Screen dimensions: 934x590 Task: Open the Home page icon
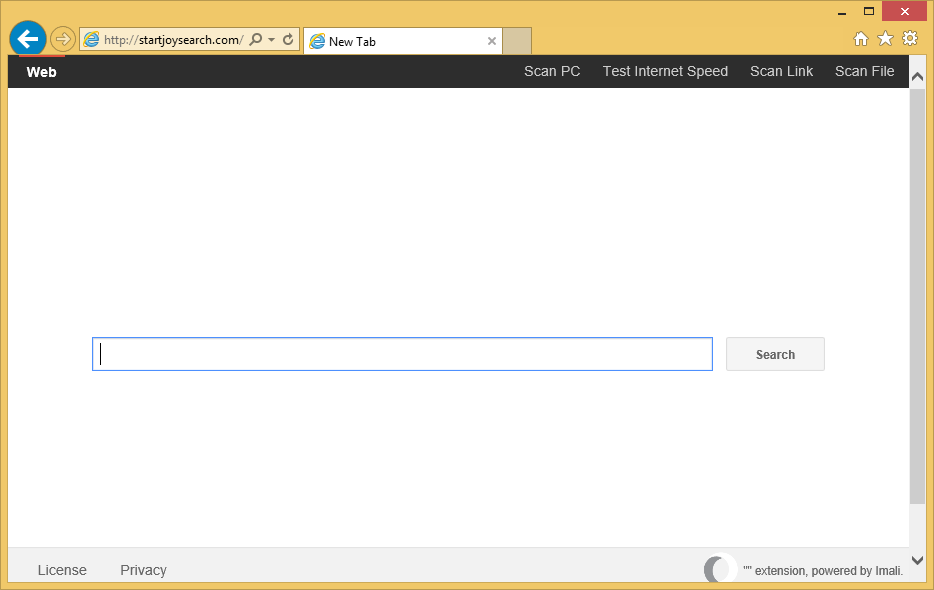[860, 39]
